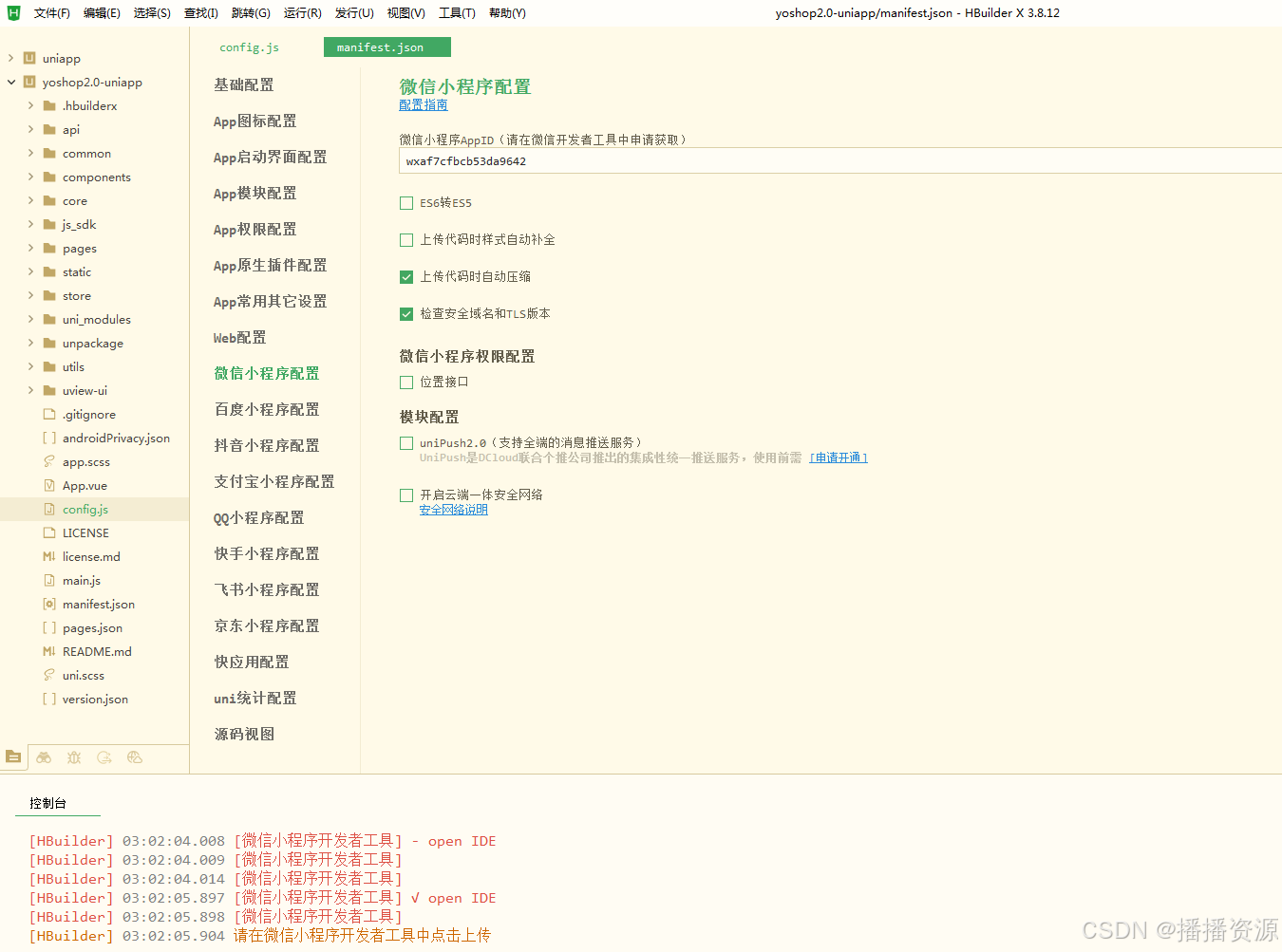Open the 安全网络说明 link
Viewport: 1282px width, 952px height.
pyautogui.click(x=453, y=510)
